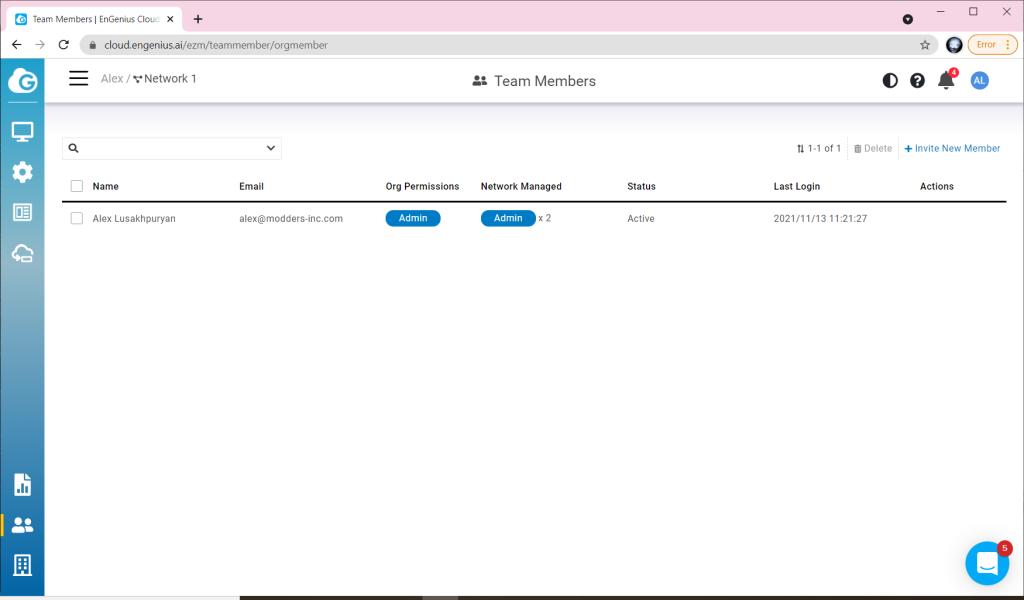Screen dimensions: 1024x600
Task: Focus the member search input field
Action: (x=172, y=148)
